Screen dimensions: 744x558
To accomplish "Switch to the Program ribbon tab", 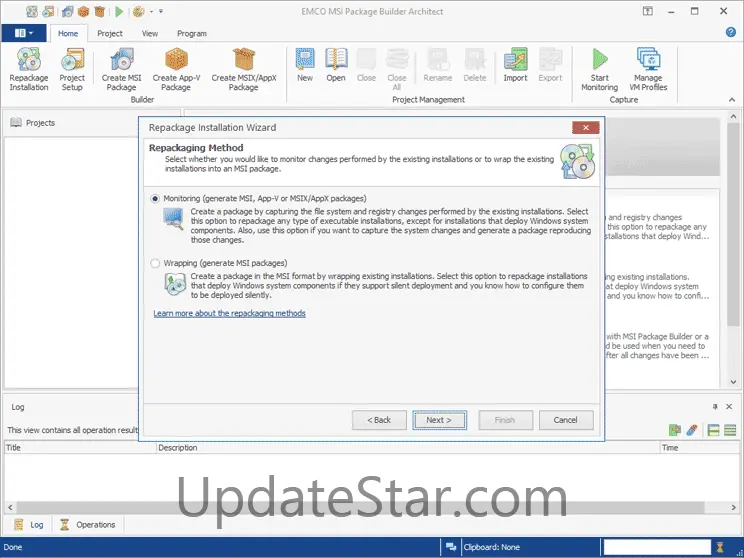I will pos(192,34).
